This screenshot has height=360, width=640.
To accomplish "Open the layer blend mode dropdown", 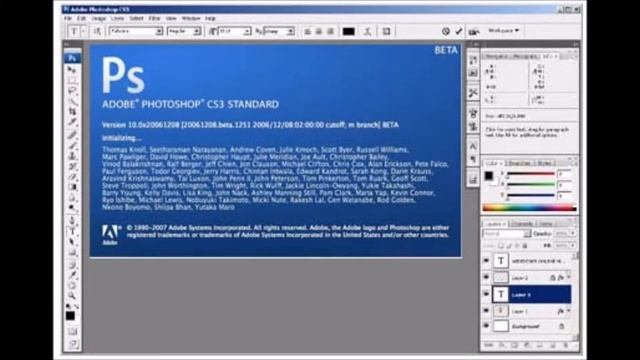I will point(507,234).
